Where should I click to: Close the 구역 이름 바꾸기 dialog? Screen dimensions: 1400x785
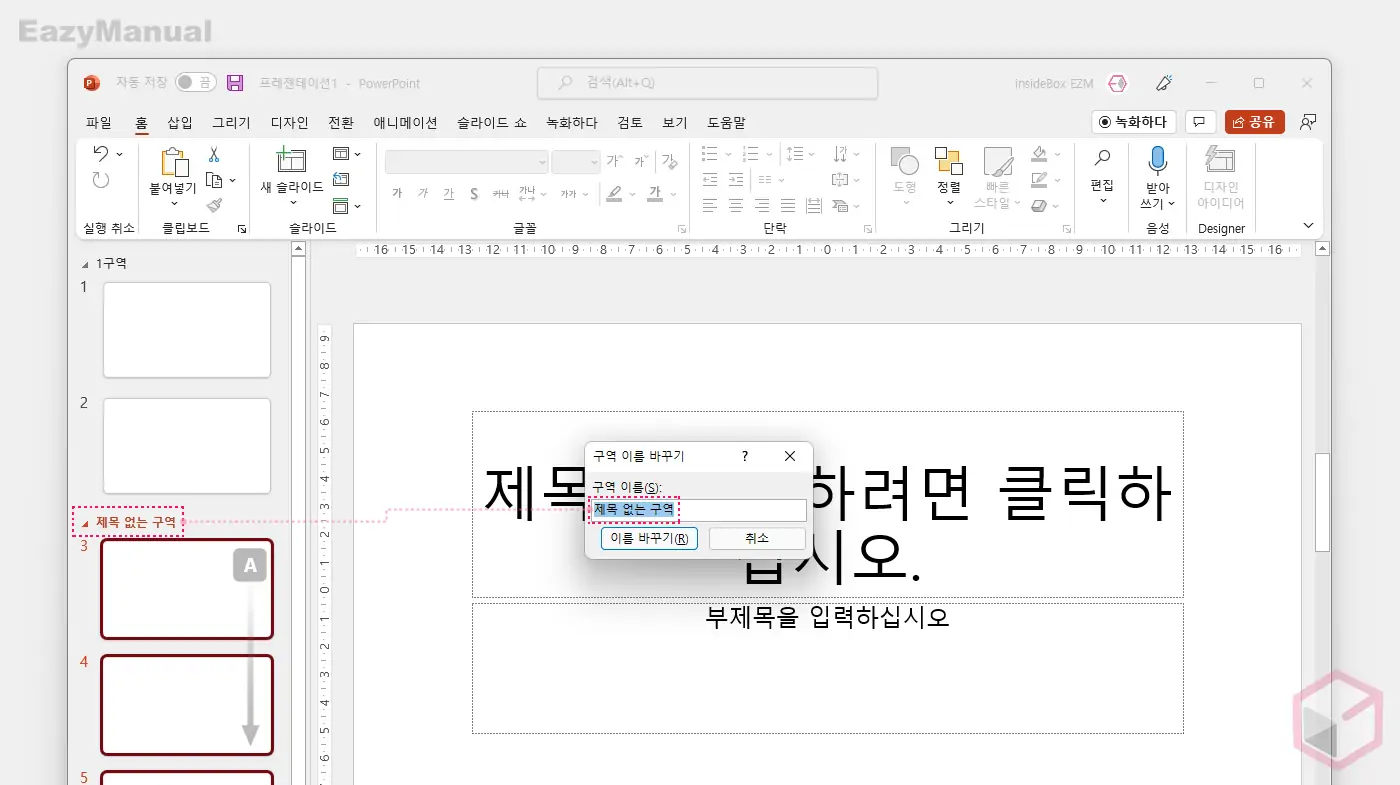[790, 456]
